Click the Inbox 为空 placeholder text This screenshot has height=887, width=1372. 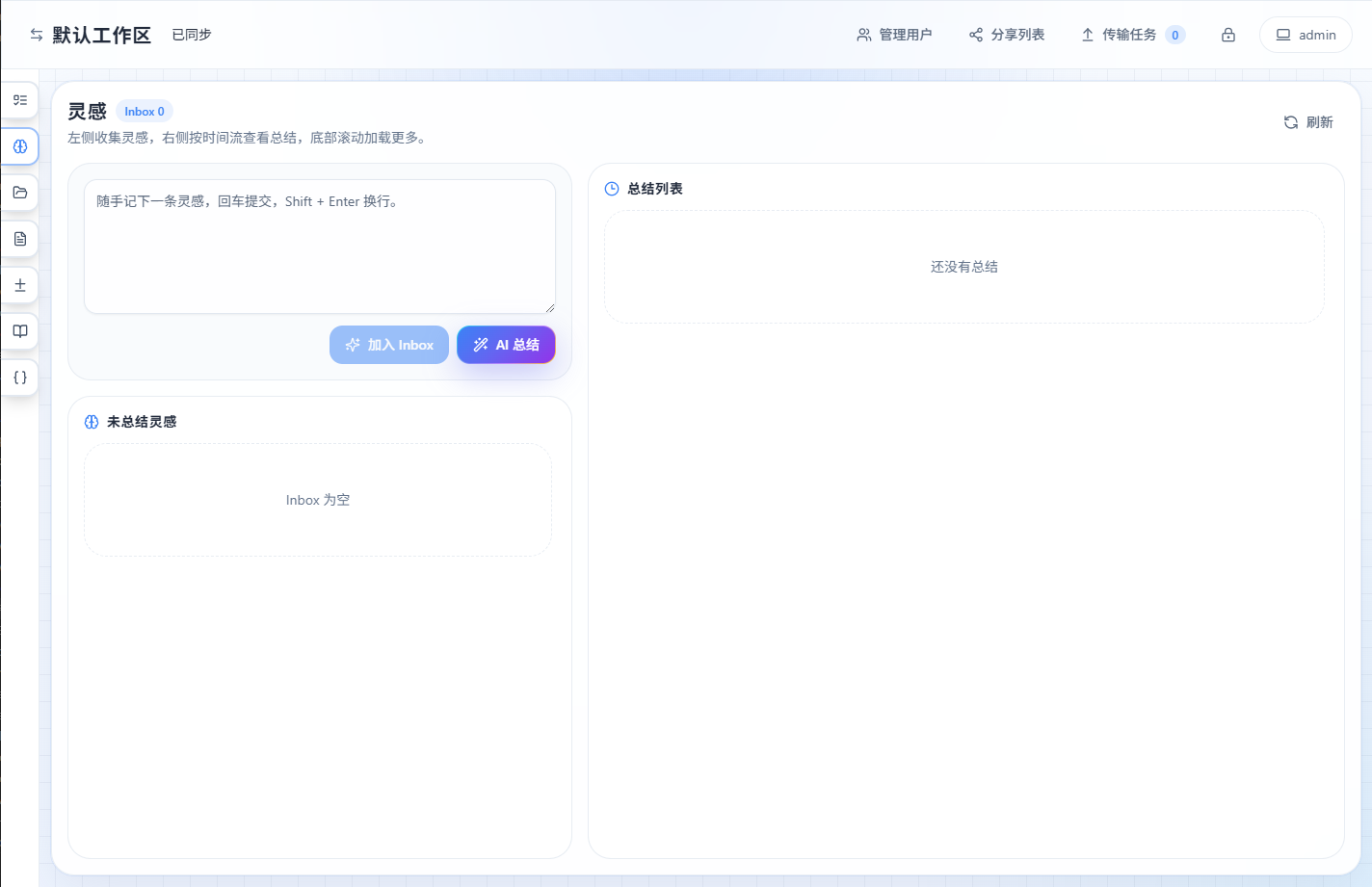point(318,500)
